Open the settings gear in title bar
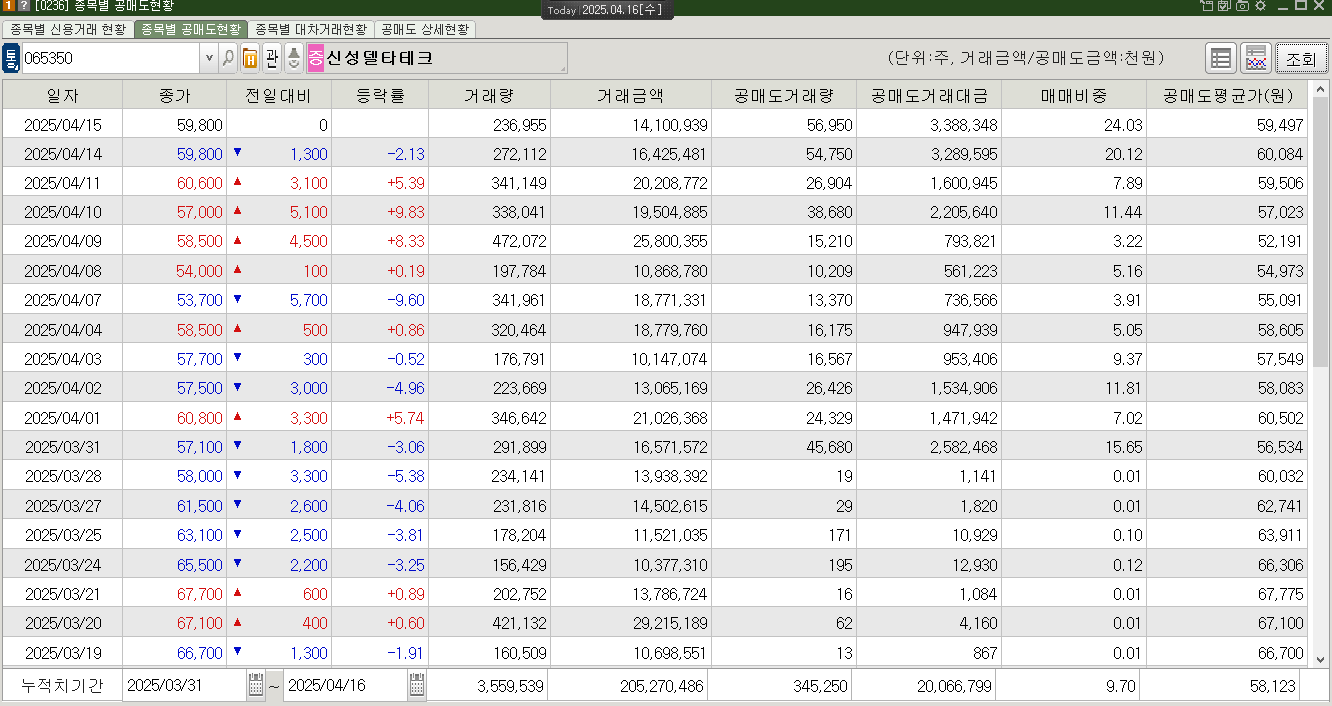This screenshot has height=706, width=1332. (x=1260, y=6)
